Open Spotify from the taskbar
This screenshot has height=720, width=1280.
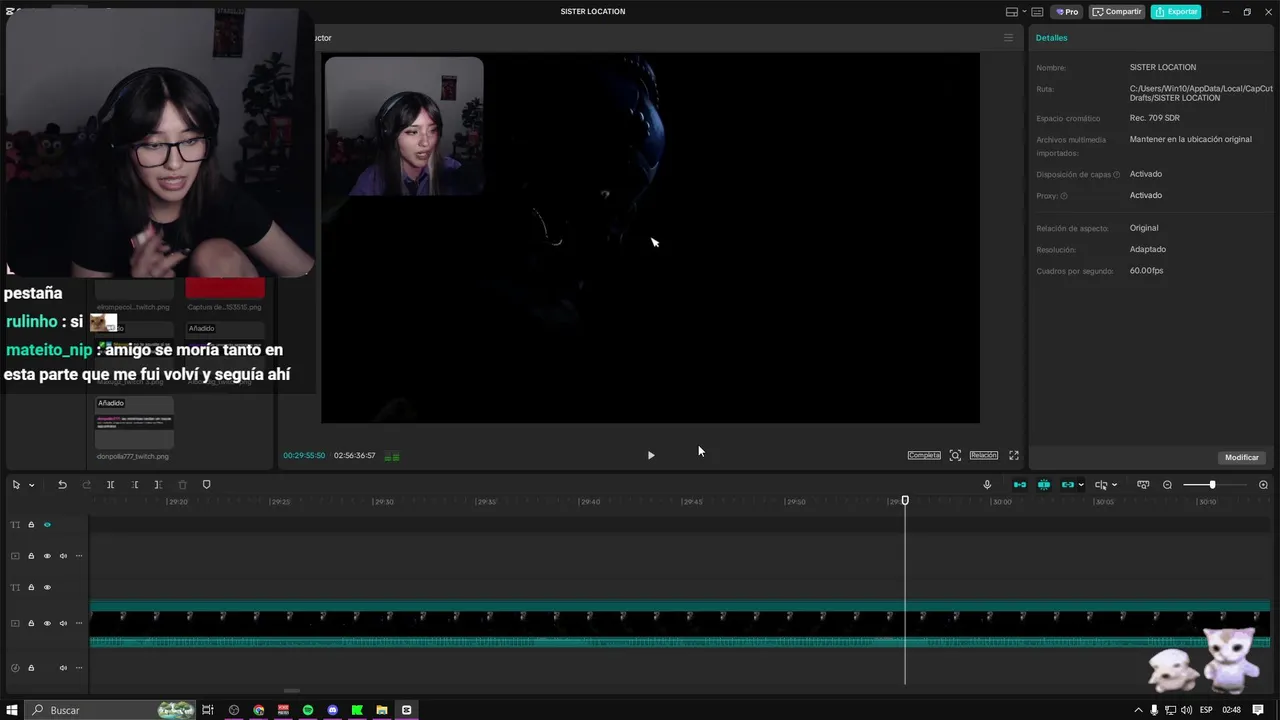308,710
